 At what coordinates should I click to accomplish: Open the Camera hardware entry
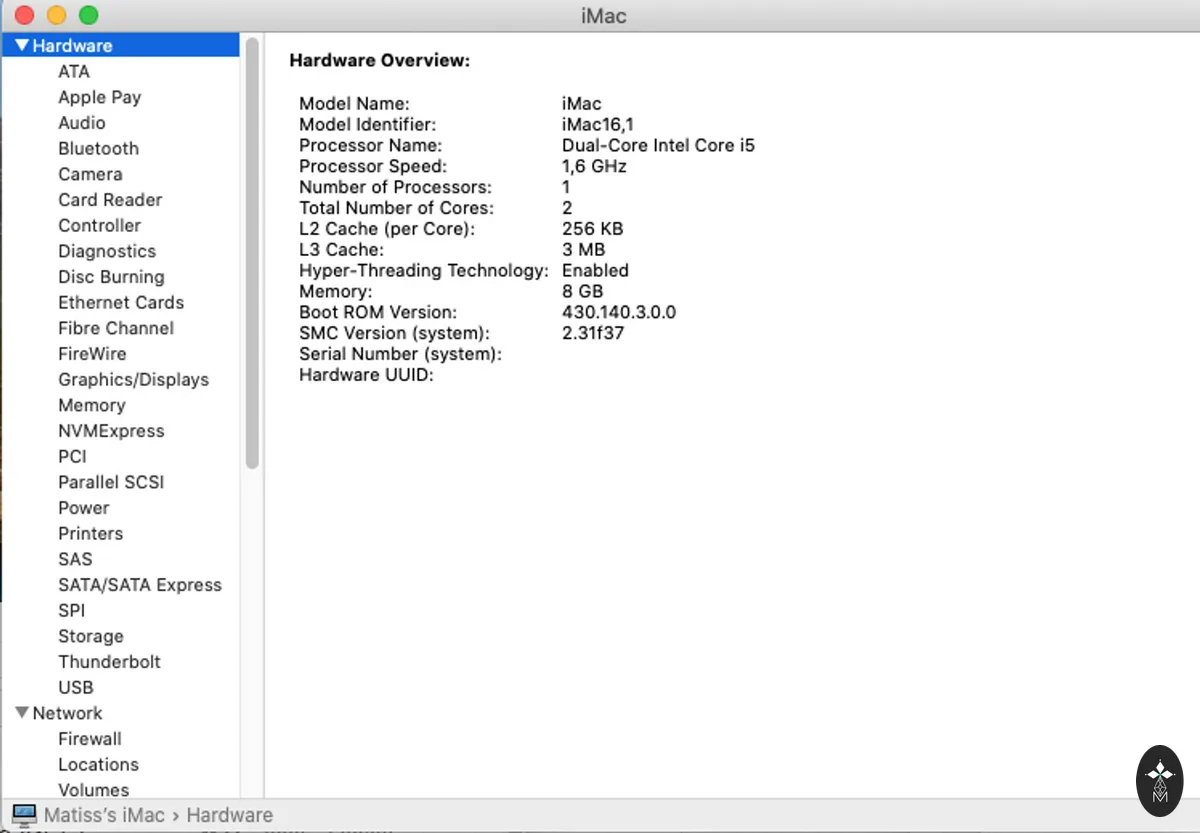(90, 174)
